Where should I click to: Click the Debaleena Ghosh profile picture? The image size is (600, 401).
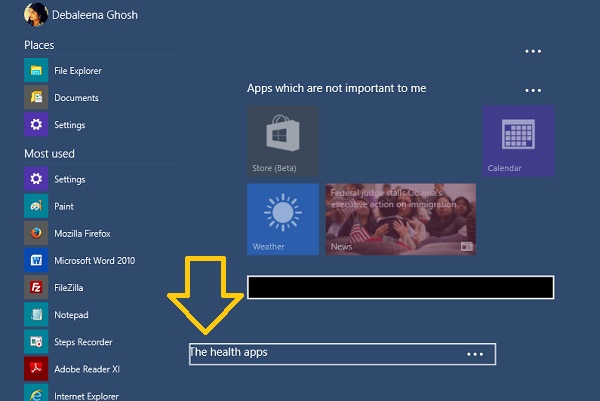coord(36,15)
